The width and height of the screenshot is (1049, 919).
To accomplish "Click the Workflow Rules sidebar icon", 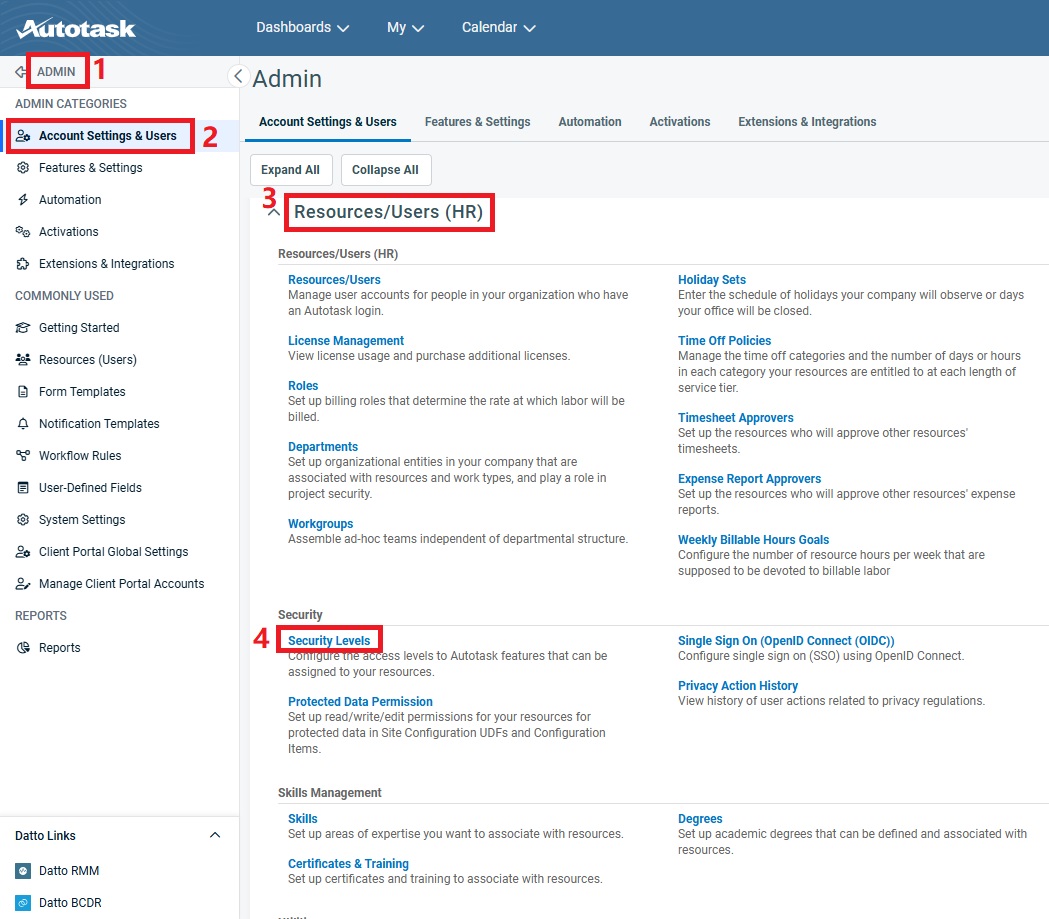I will point(23,456).
